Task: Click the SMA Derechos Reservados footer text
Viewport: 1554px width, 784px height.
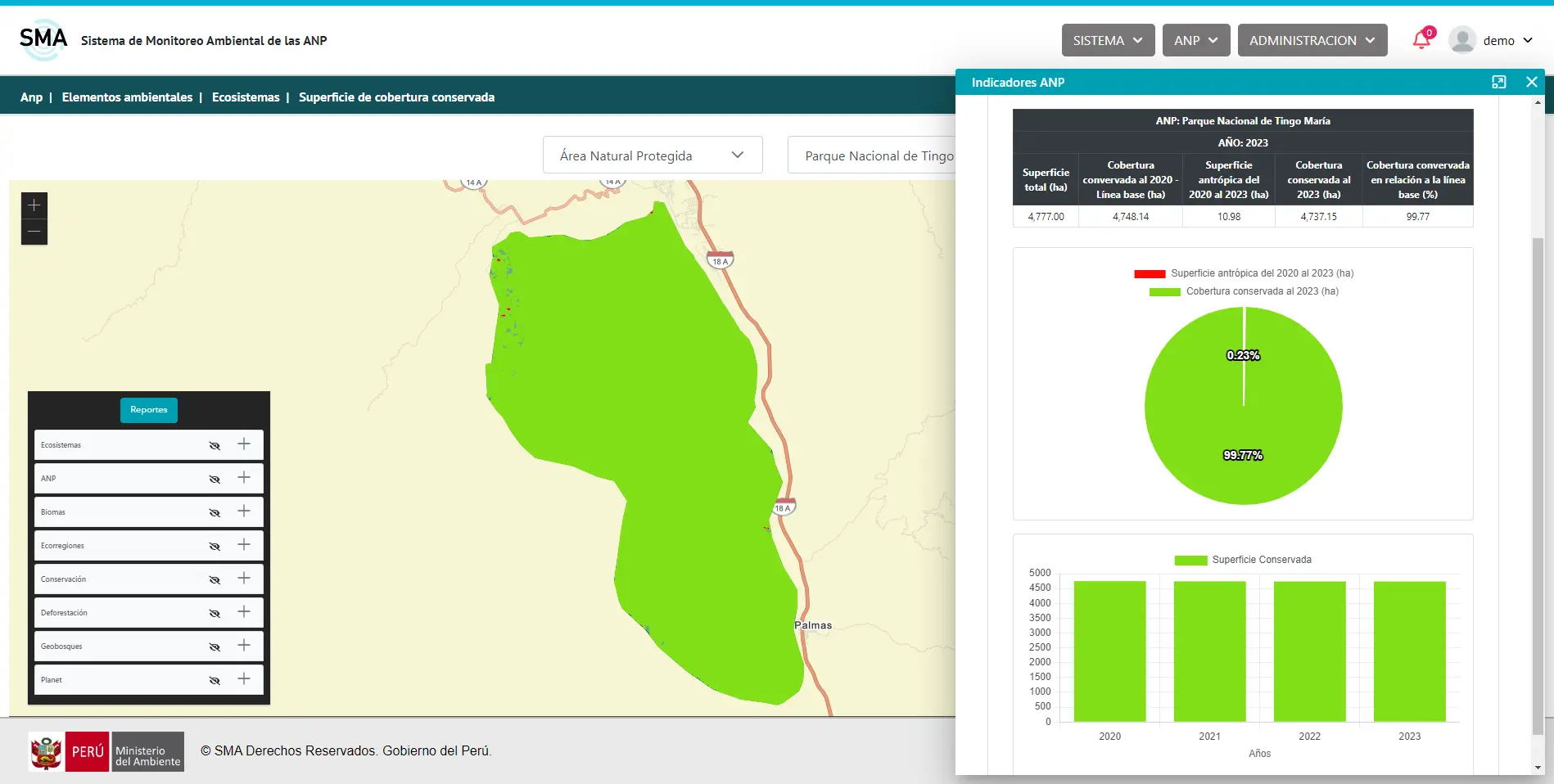Action: (346, 750)
